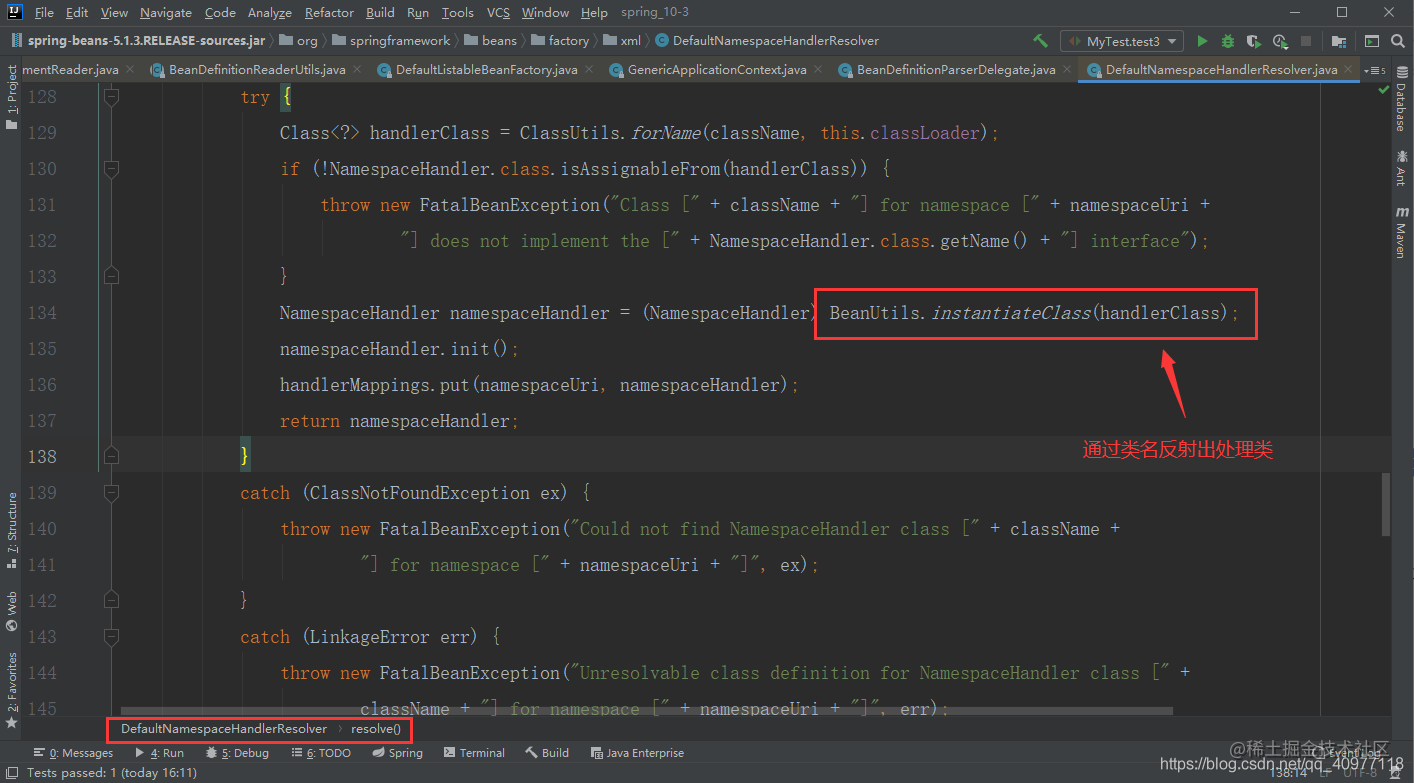Open the Navigate menu
1414x783 pixels.
click(x=165, y=12)
